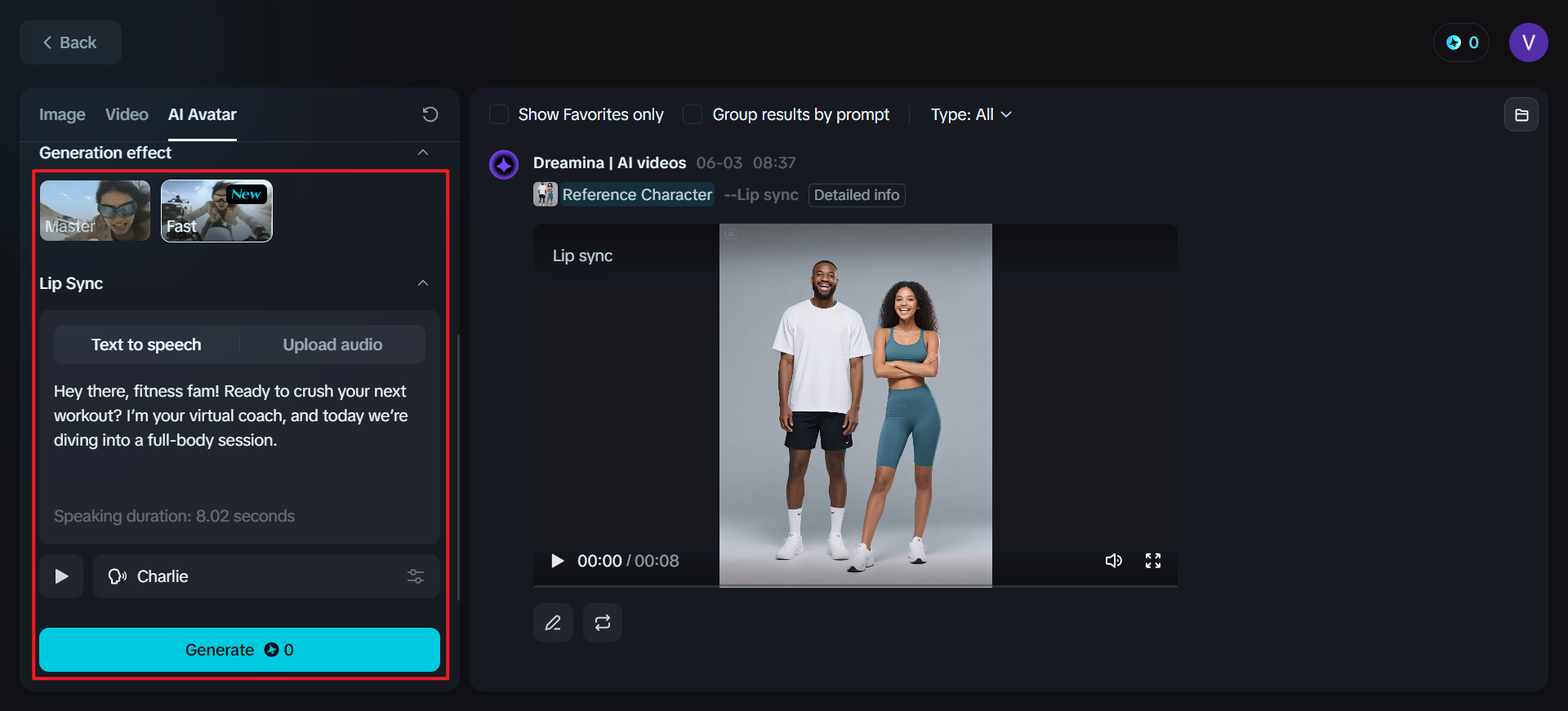
Task: Open the folder assets icon at top right
Action: [x=1521, y=115]
